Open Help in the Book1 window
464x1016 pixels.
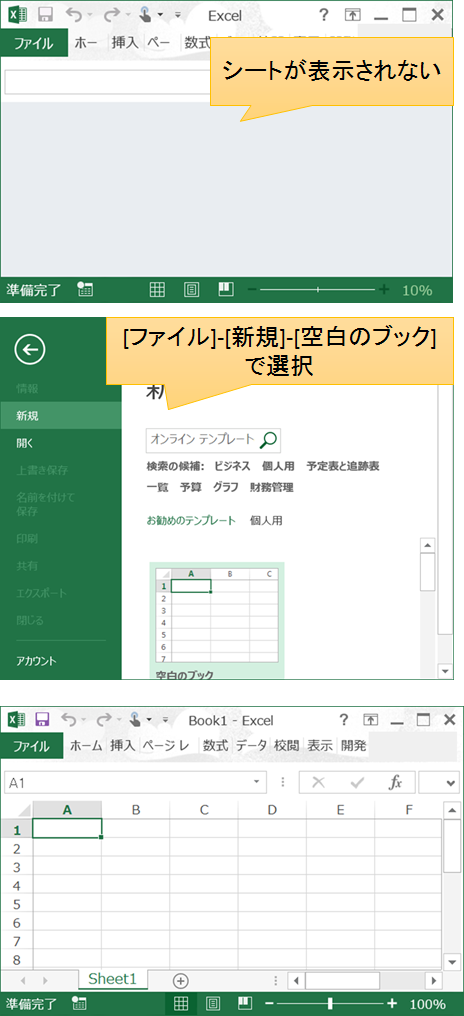point(343,719)
